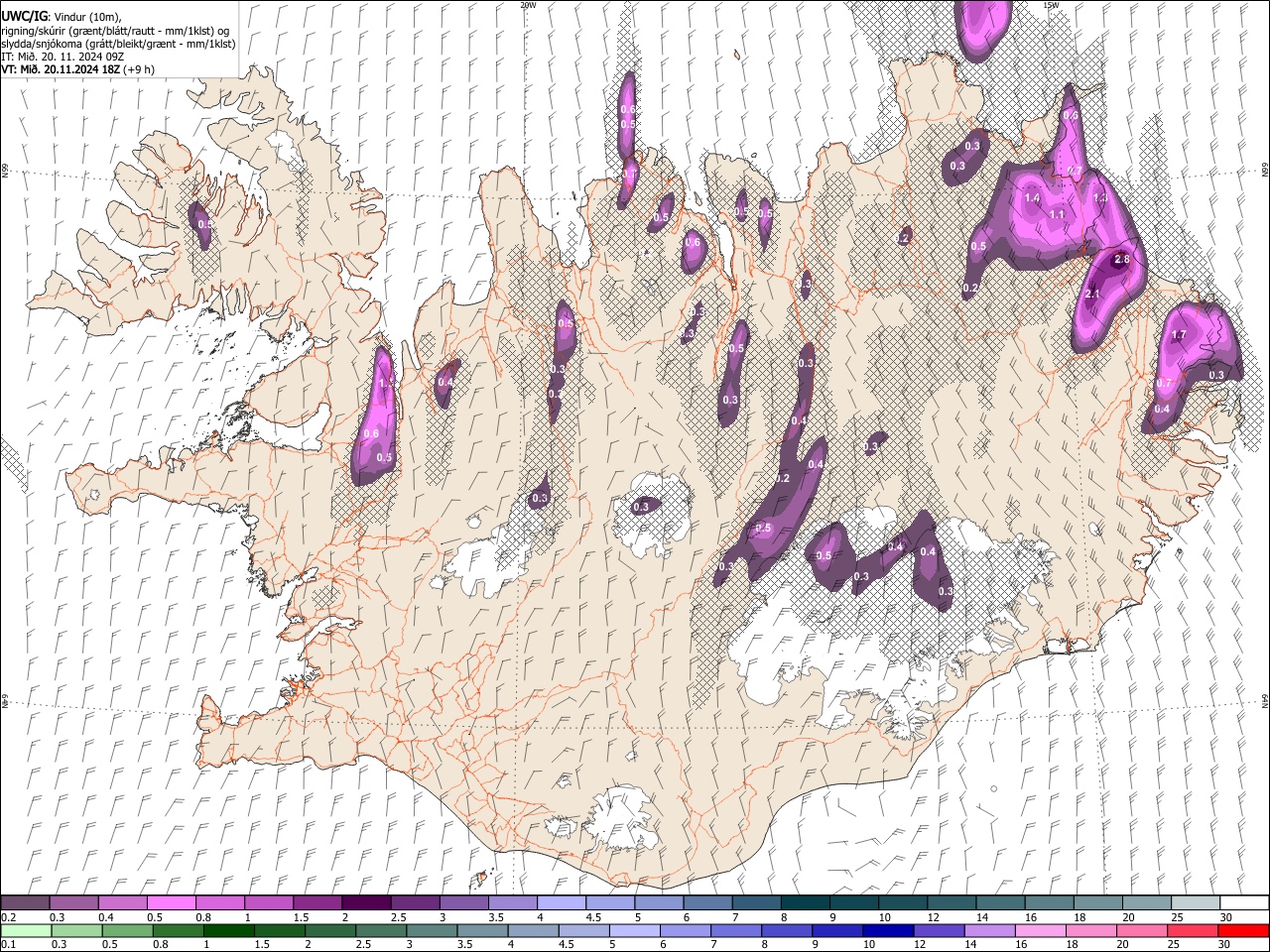Click the '2.1' precipitation value on the map

[x=1093, y=295]
